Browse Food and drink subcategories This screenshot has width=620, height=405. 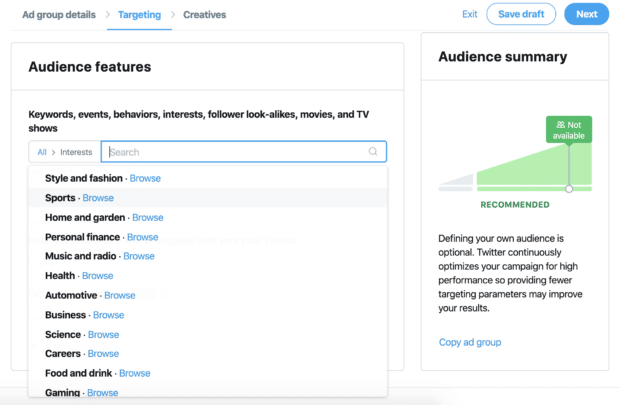point(135,373)
